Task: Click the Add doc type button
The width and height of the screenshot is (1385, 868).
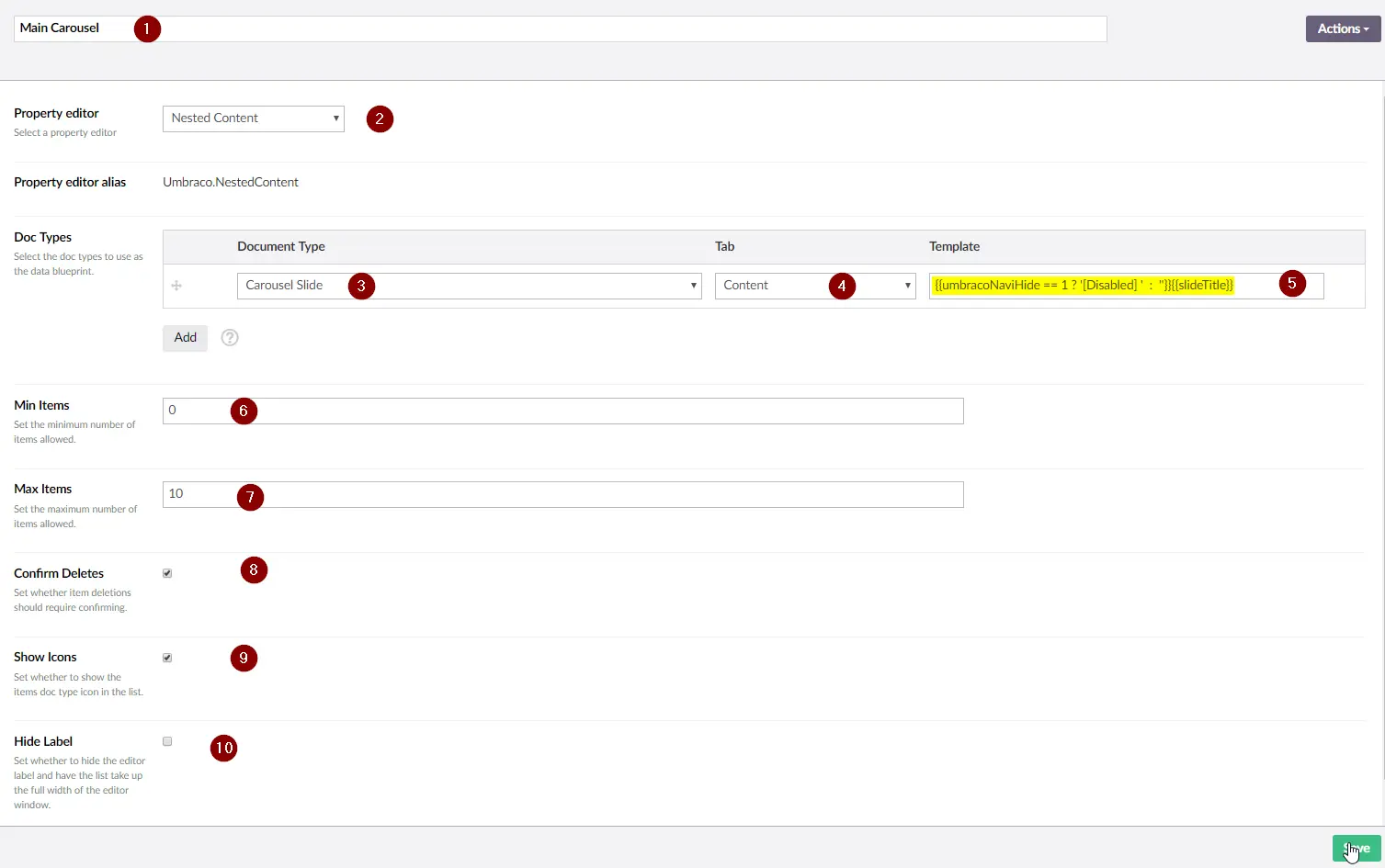Action: [x=185, y=338]
